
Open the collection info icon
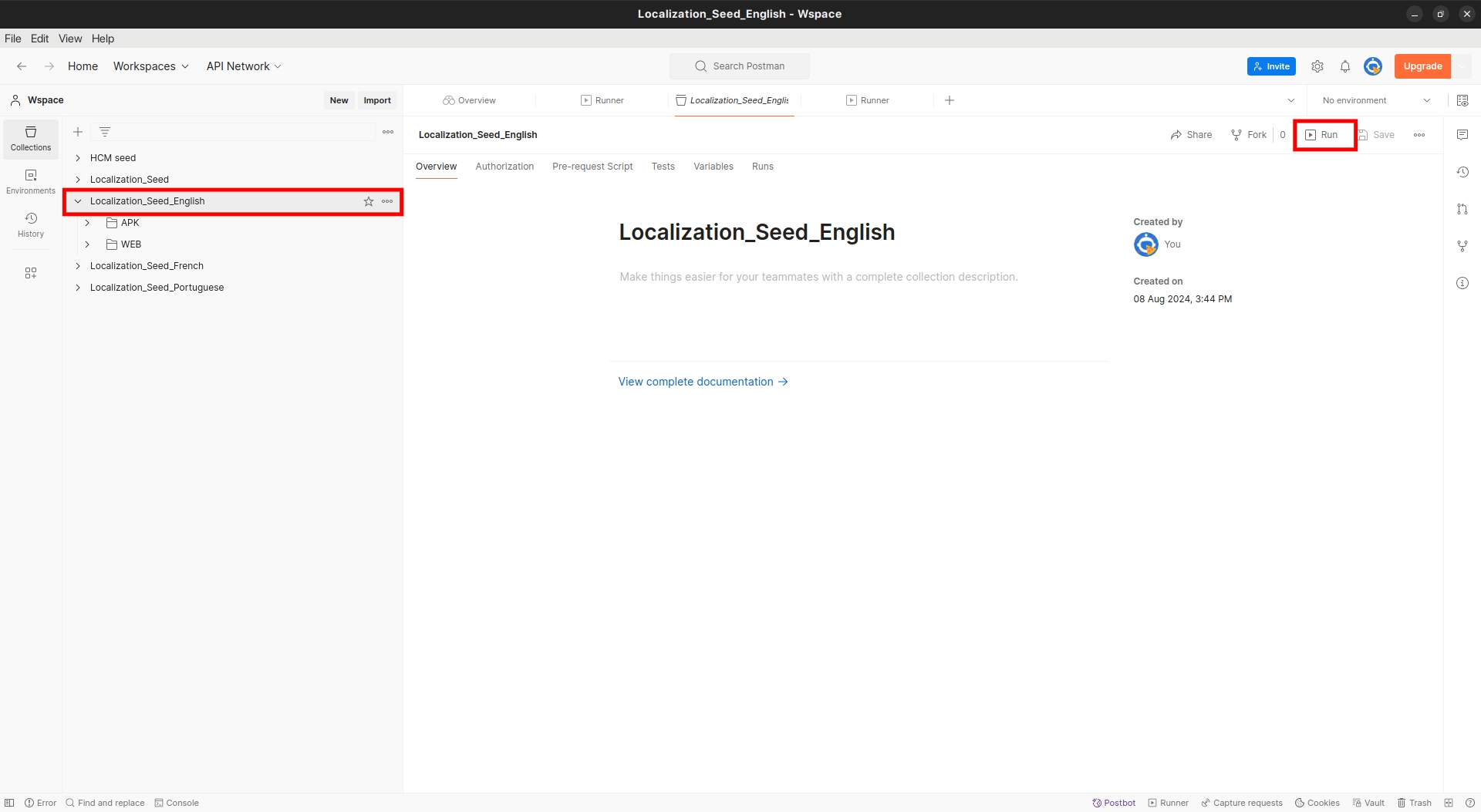(x=1462, y=283)
